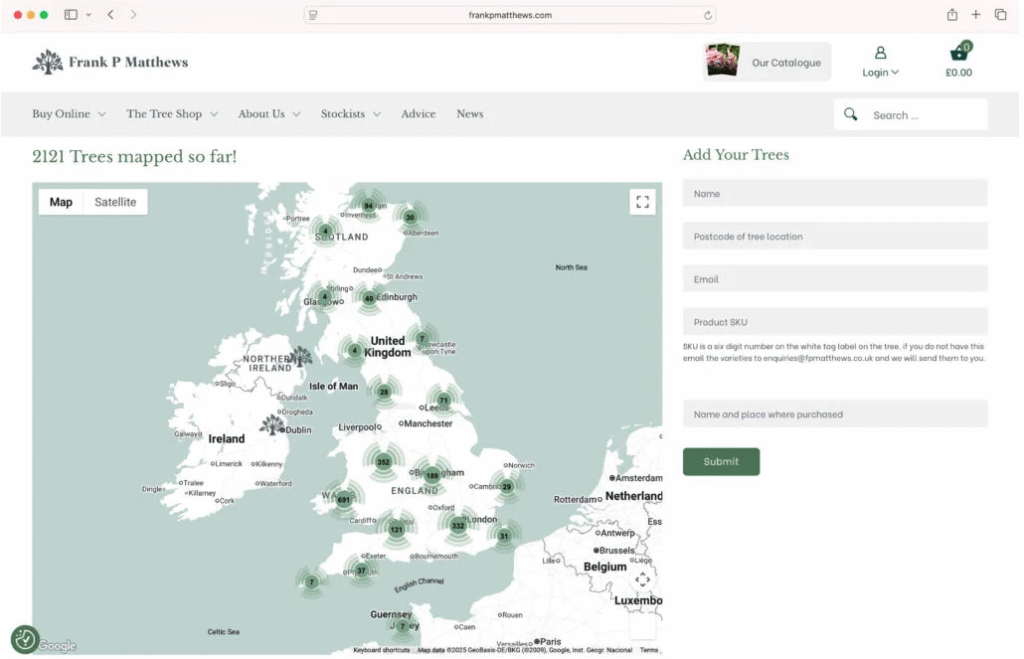Image resolution: width=1024 pixels, height=659 pixels.
Task: Select the Map view type
Action: (61, 202)
